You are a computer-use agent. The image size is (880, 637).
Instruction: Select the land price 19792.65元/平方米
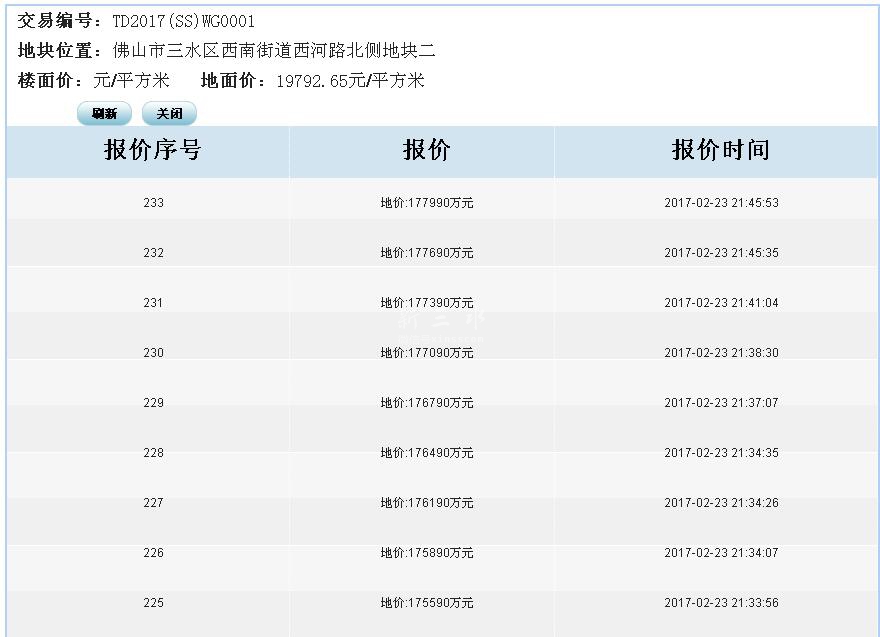tap(350, 81)
